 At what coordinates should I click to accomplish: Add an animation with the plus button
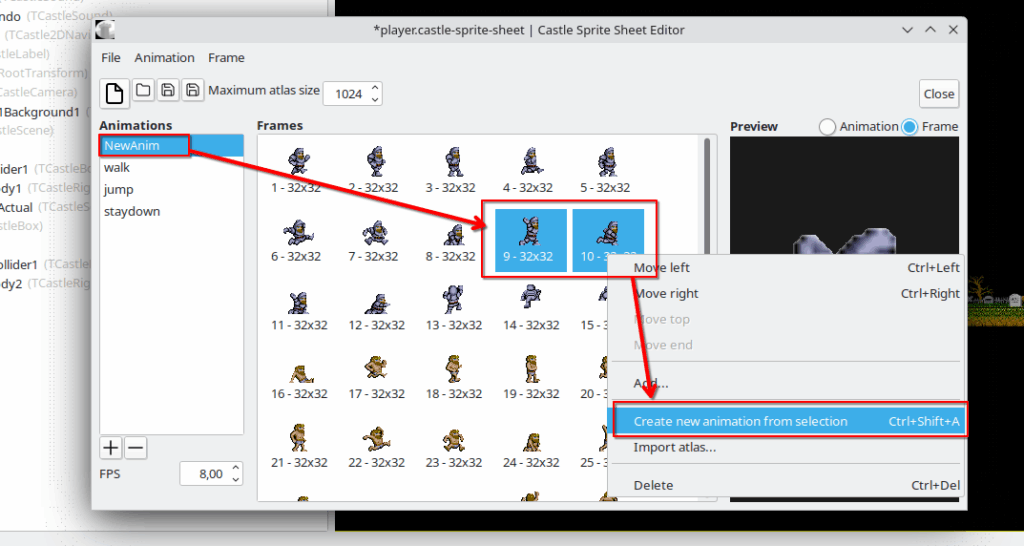[111, 448]
